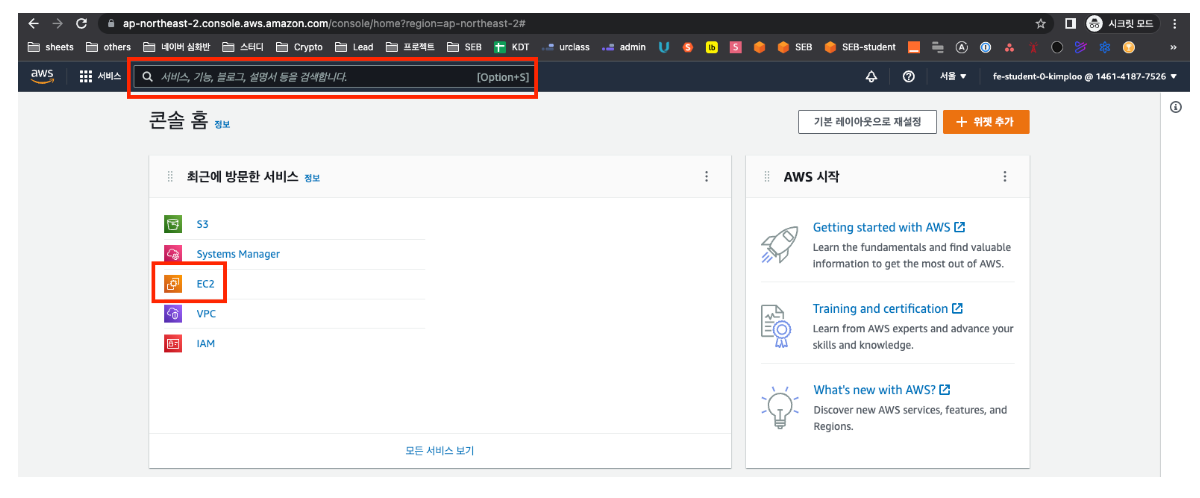
Task: Open 정보 link next to 콘솔 홈
Action: tap(222, 124)
